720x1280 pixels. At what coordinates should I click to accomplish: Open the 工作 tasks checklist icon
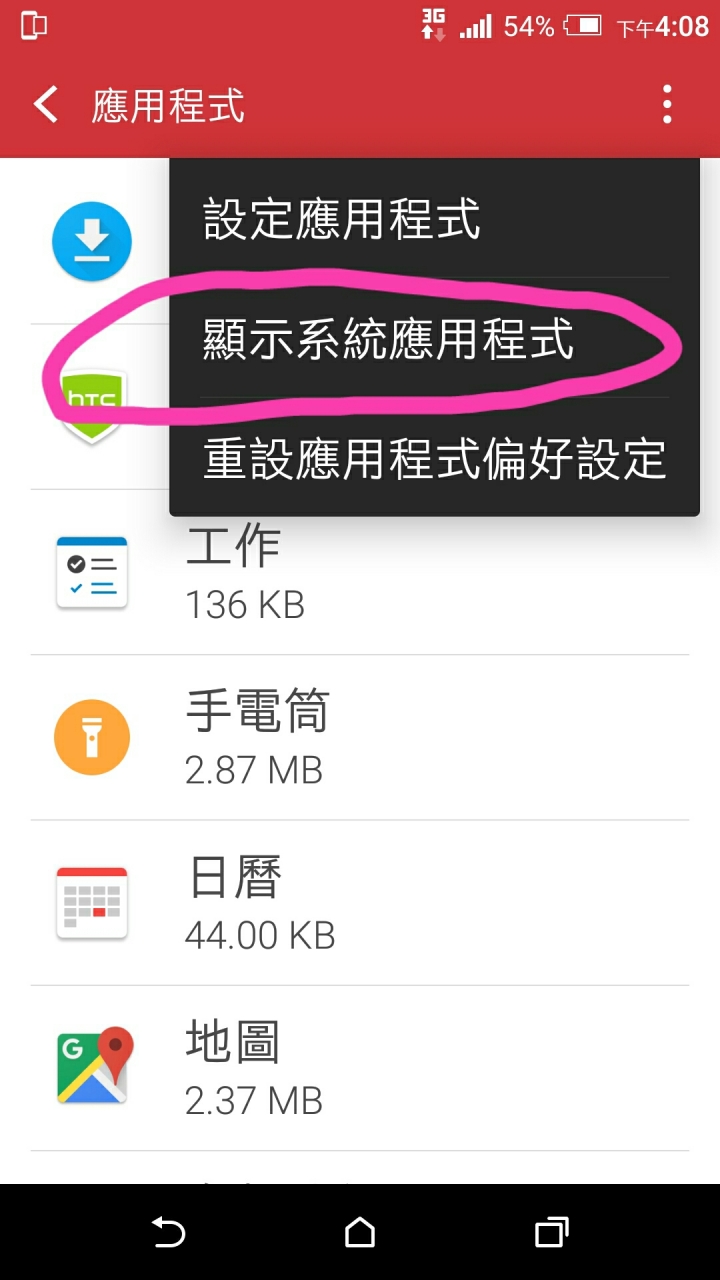coord(92,572)
